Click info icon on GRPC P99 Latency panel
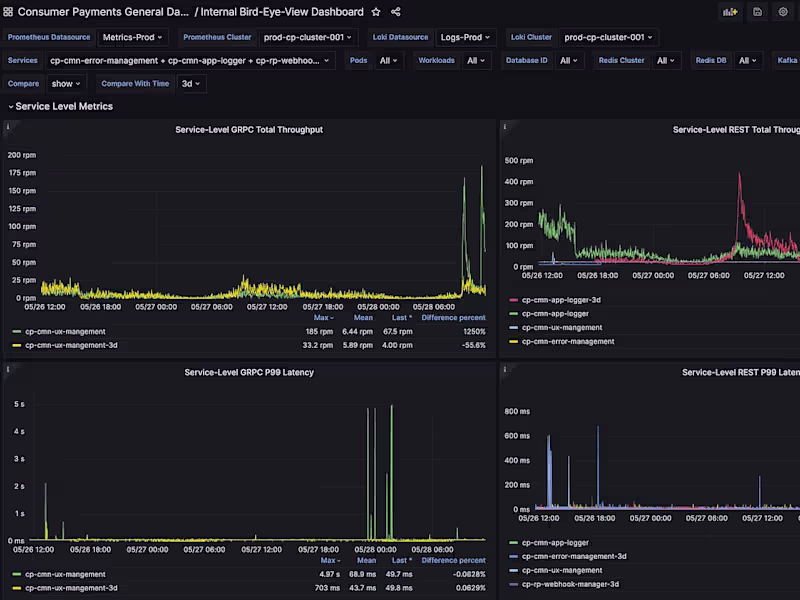The height and width of the screenshot is (600, 800). pyautogui.click(x=8, y=370)
